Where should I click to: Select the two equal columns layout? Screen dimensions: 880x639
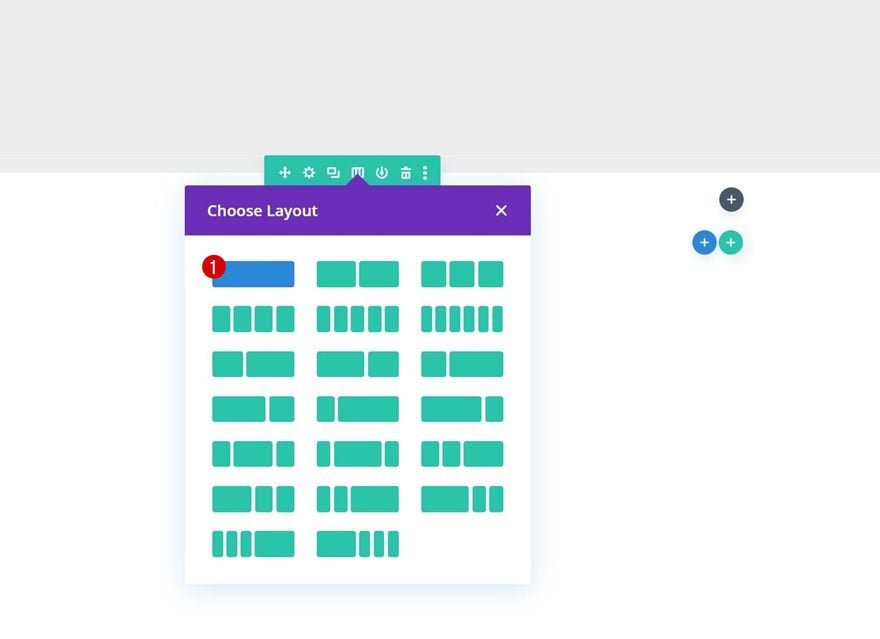pyautogui.click(x=357, y=274)
